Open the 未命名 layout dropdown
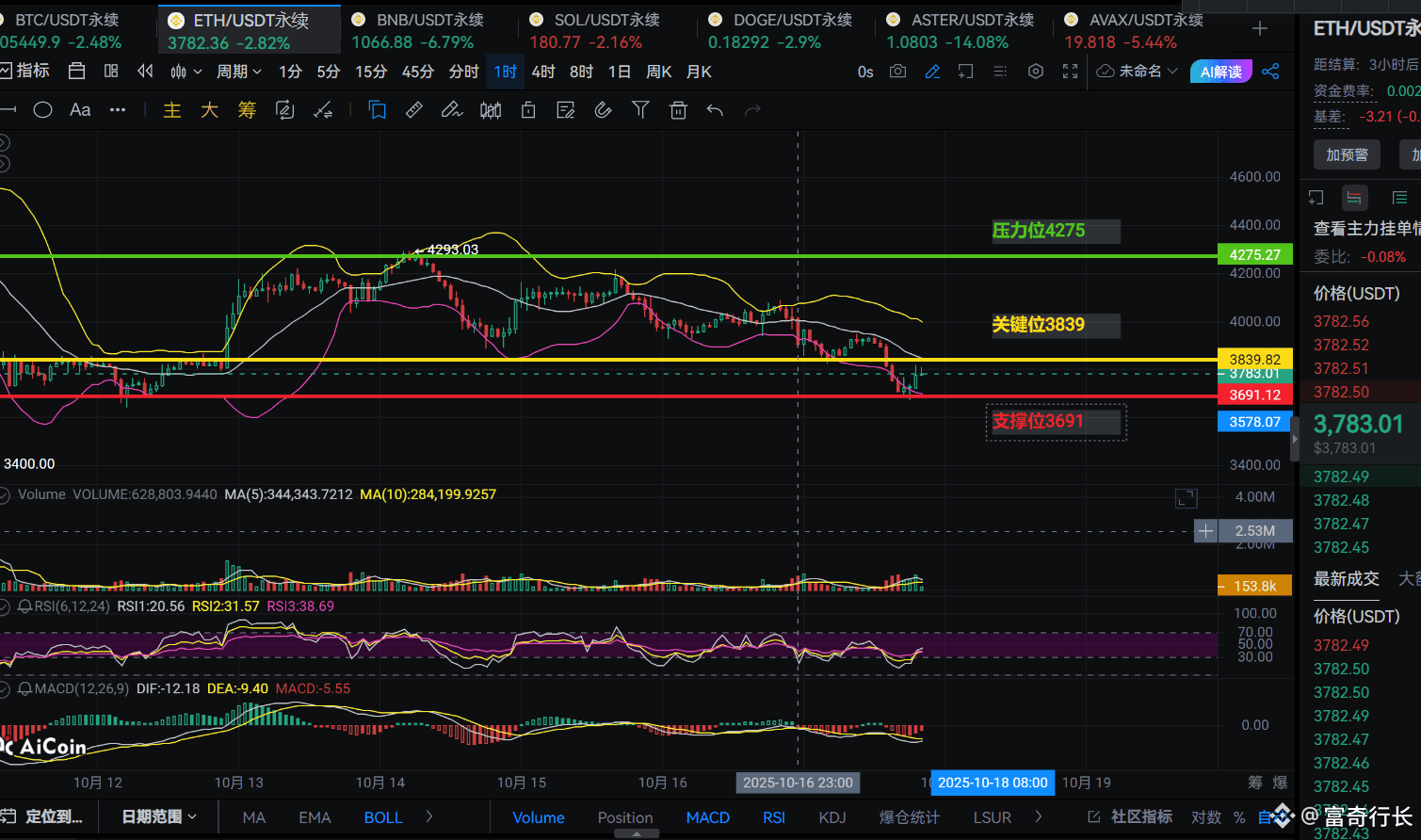The image size is (1421, 840). [x=1138, y=72]
